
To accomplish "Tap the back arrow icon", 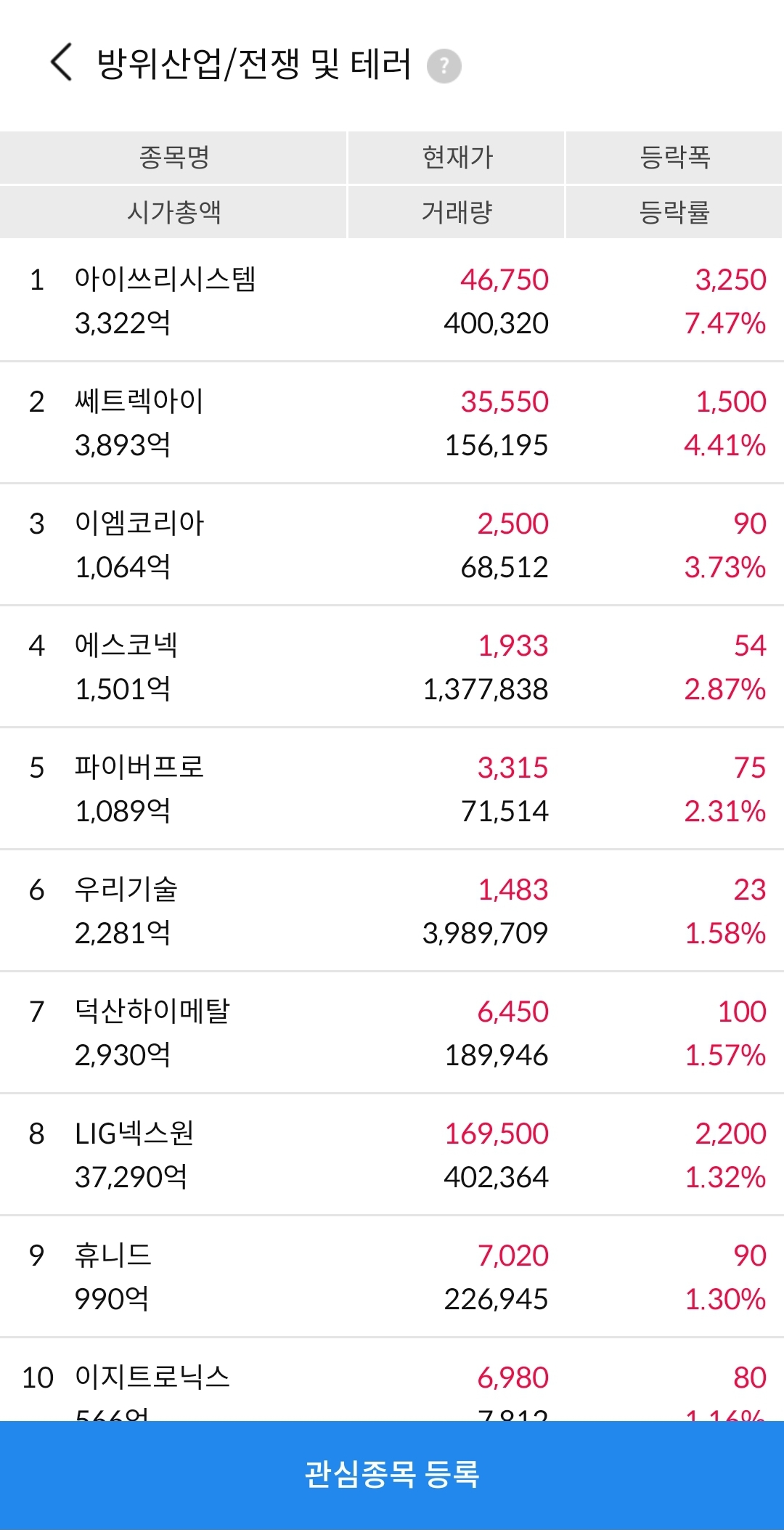I will click(x=62, y=62).
